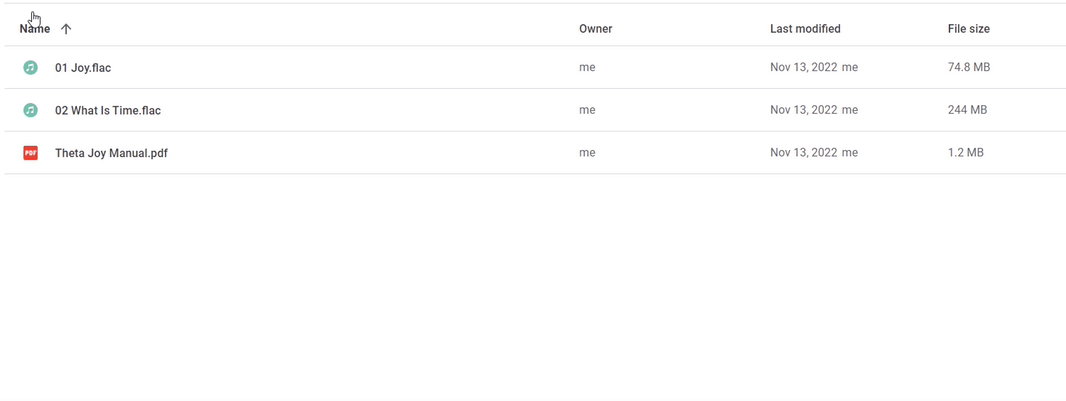Image resolution: width=1066 pixels, height=401 pixels.
Task: Click the owner "me" in the Theta Joy Manual row
Action: coord(587,152)
